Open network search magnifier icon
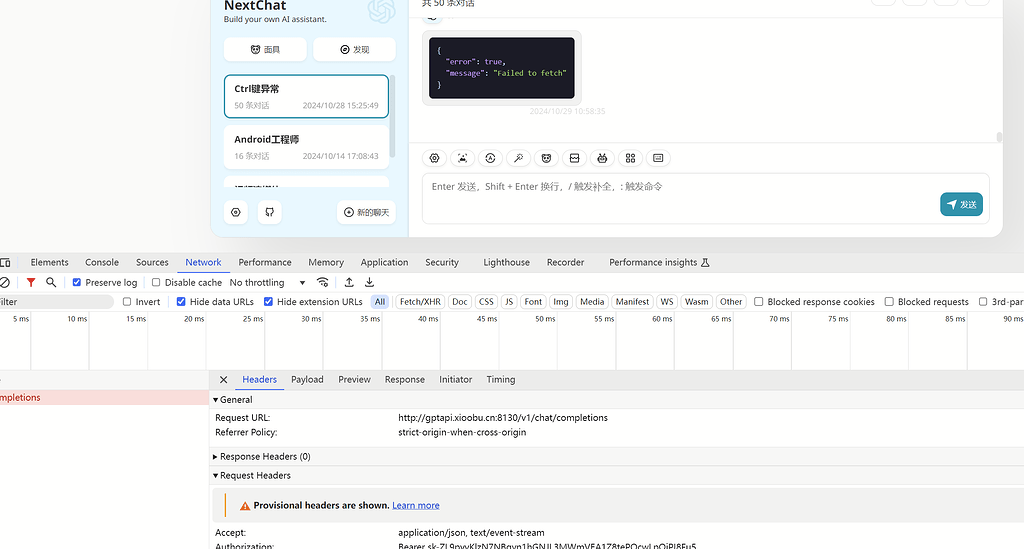 pos(51,283)
